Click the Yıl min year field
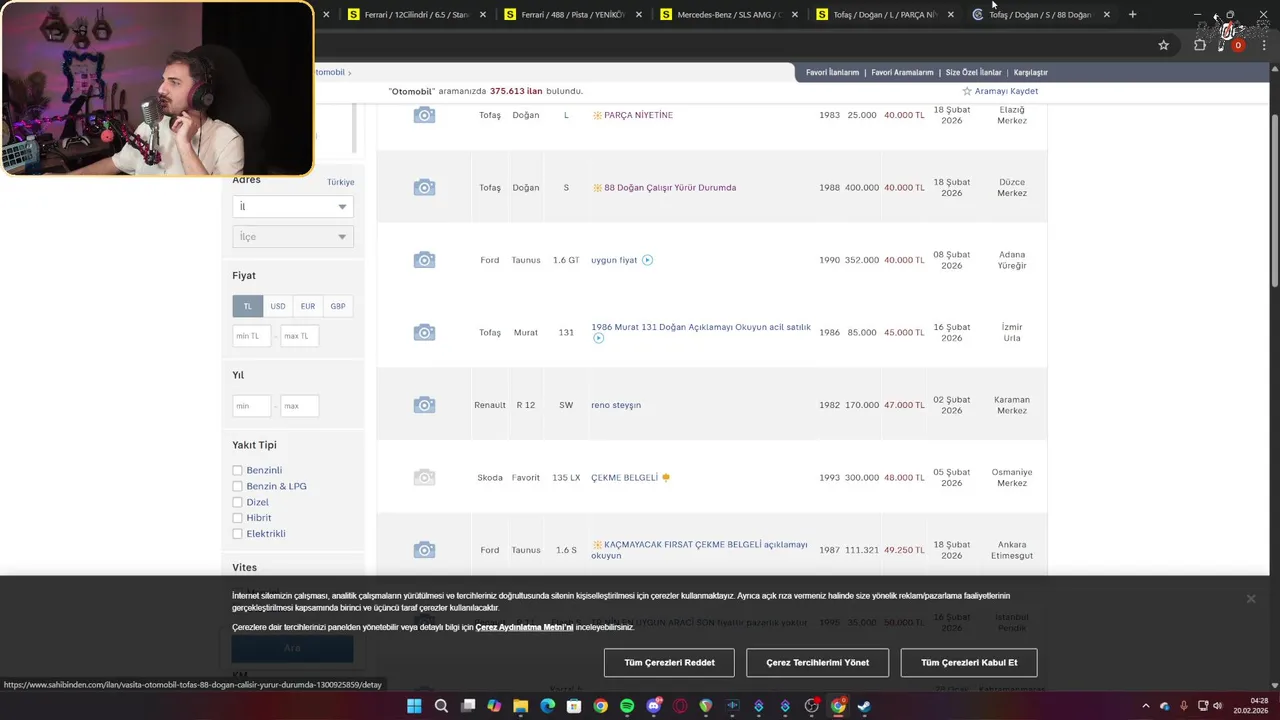The width and height of the screenshot is (1280, 720). tap(252, 406)
